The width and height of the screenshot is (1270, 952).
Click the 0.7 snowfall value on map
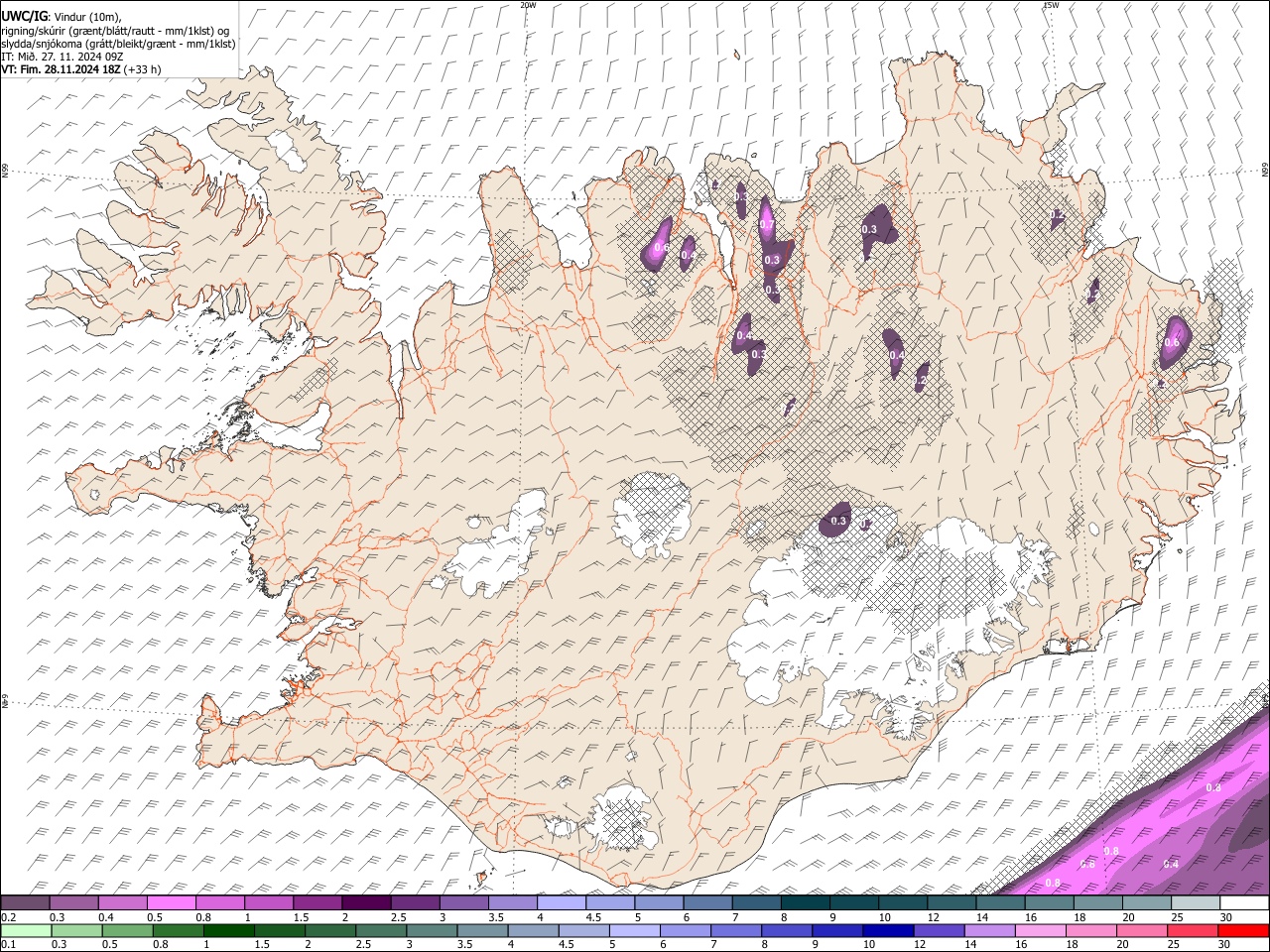[765, 224]
